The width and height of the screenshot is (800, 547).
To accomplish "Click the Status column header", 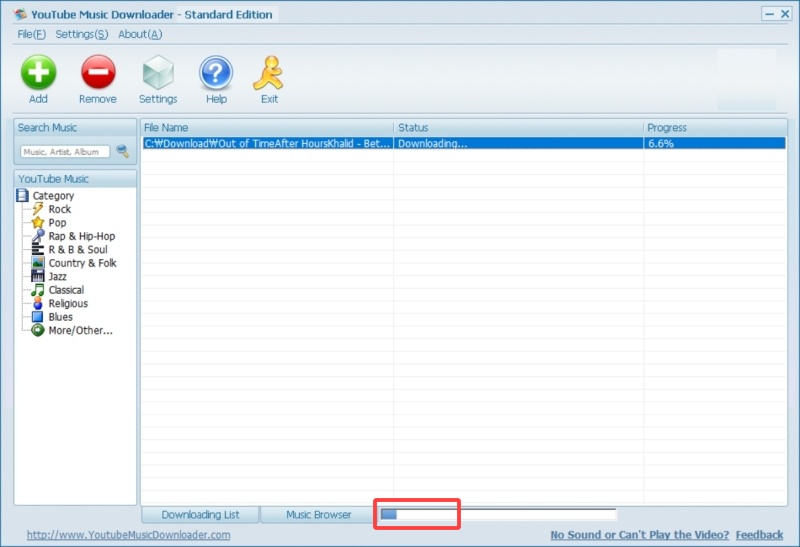I will [x=518, y=128].
